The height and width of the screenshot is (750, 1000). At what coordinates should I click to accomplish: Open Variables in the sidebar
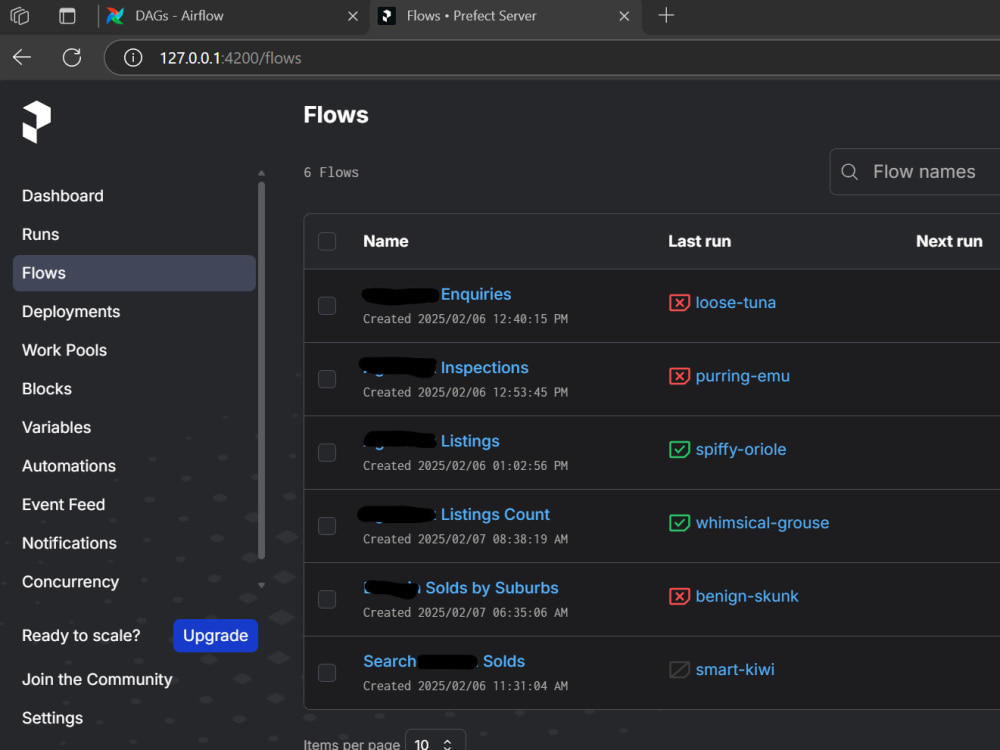click(56, 427)
